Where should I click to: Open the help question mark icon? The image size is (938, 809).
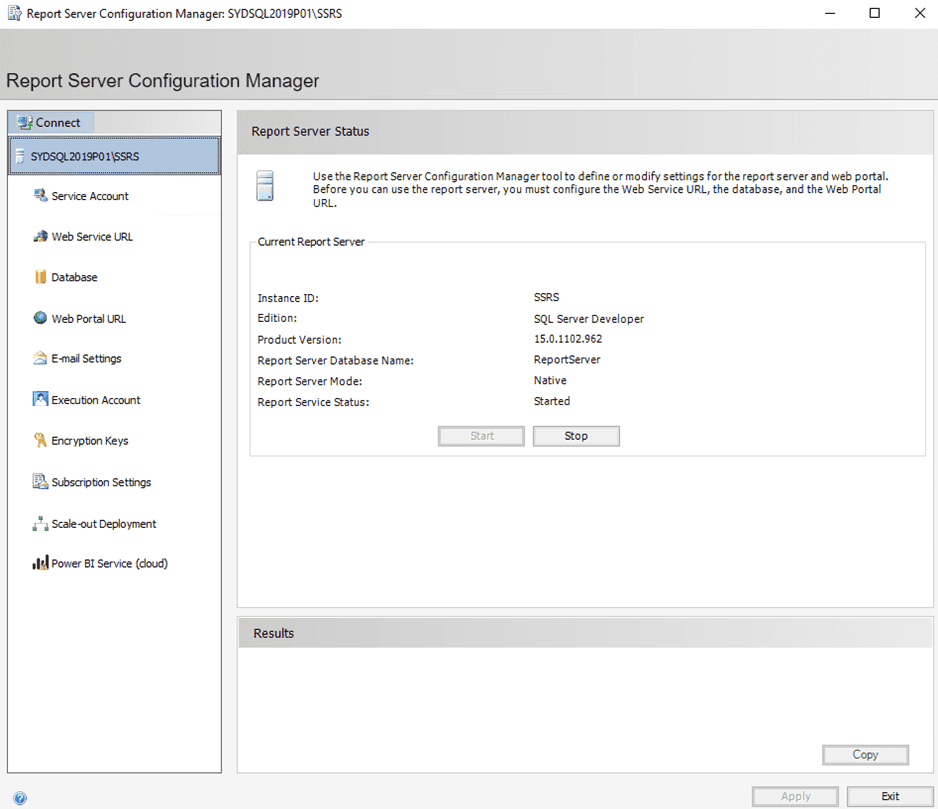pyautogui.click(x=20, y=798)
